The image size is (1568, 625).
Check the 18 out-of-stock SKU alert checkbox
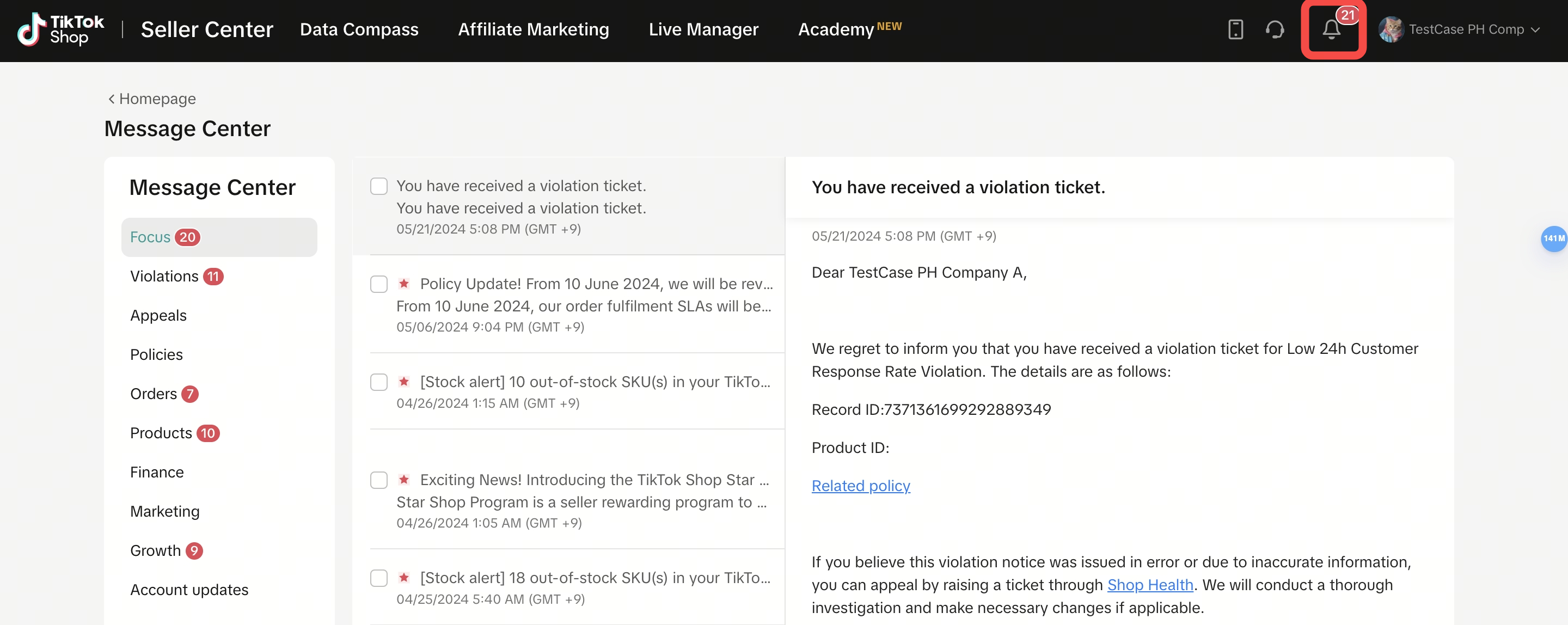378,578
